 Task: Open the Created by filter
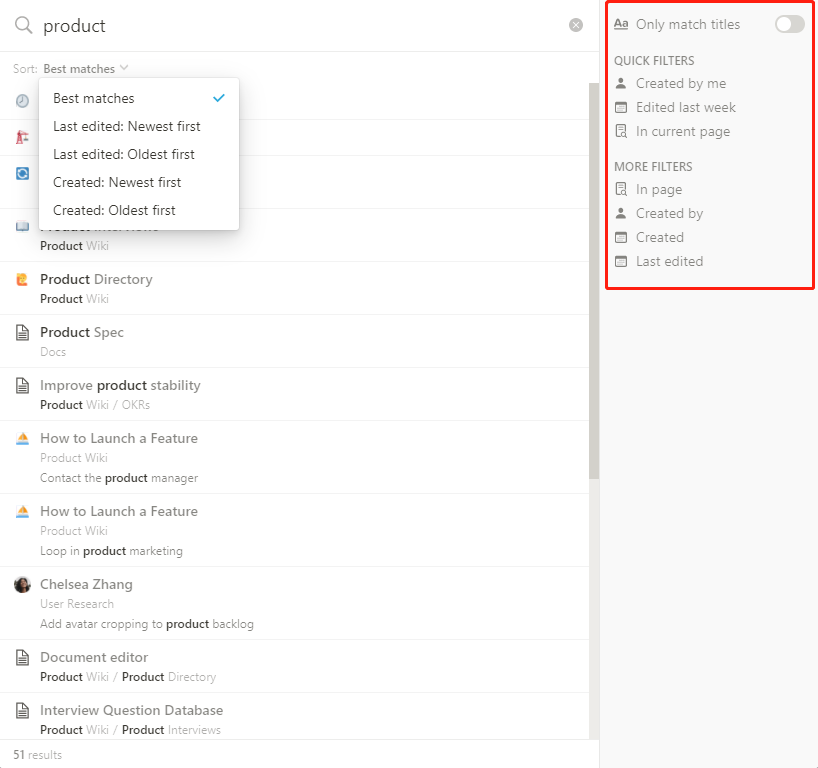point(658,213)
